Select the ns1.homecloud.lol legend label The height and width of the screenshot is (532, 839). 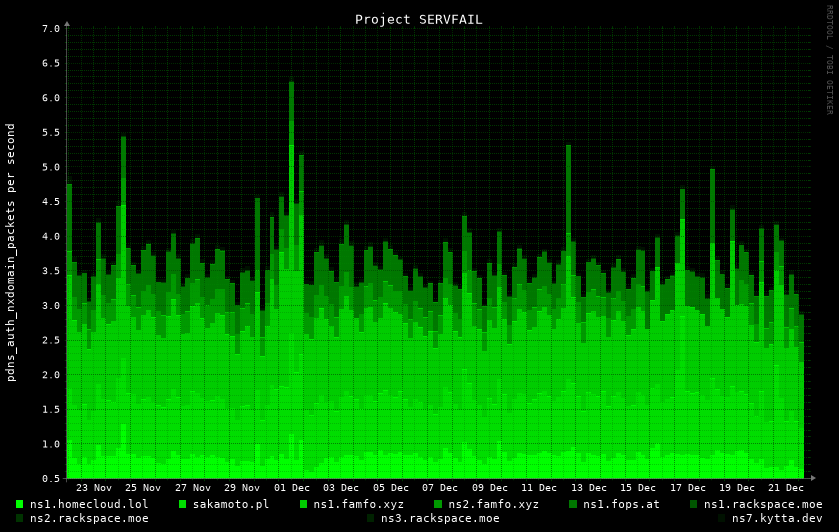[89, 504]
